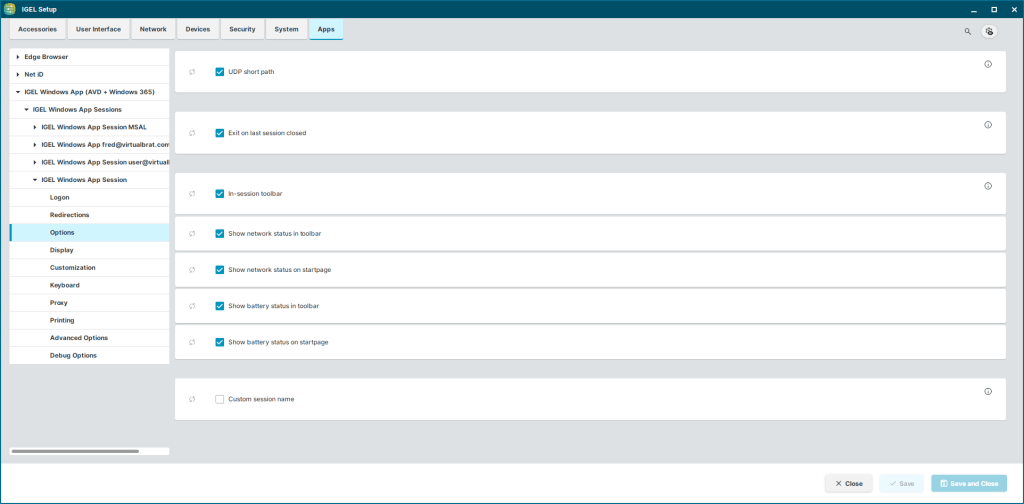Open the Network tab
This screenshot has height=504, width=1024.
point(153,29)
